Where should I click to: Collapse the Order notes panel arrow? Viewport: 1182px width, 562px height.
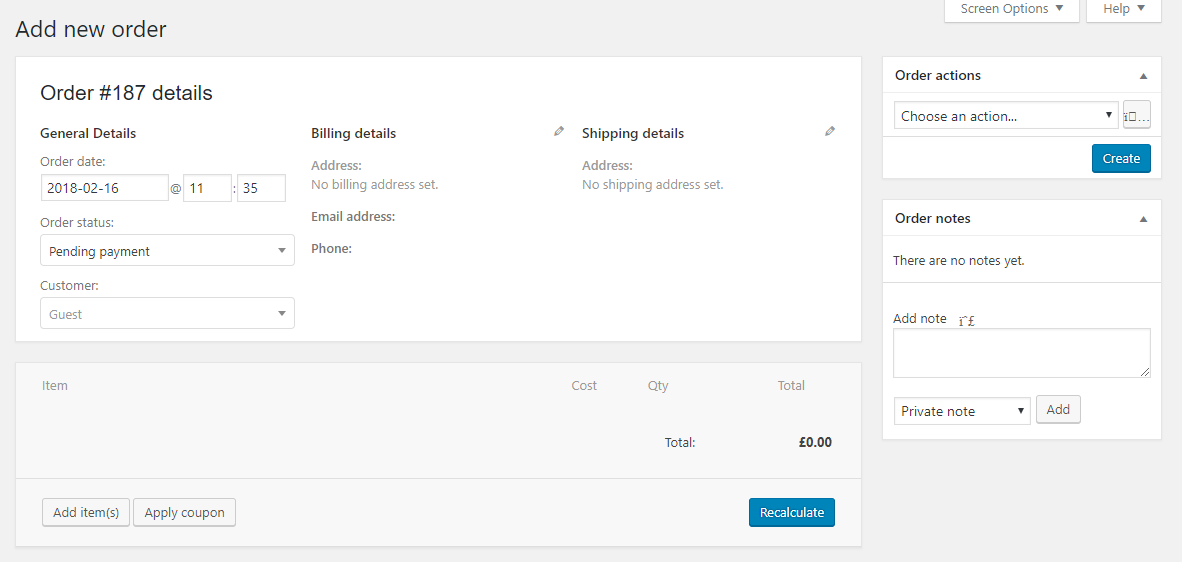click(x=1143, y=219)
